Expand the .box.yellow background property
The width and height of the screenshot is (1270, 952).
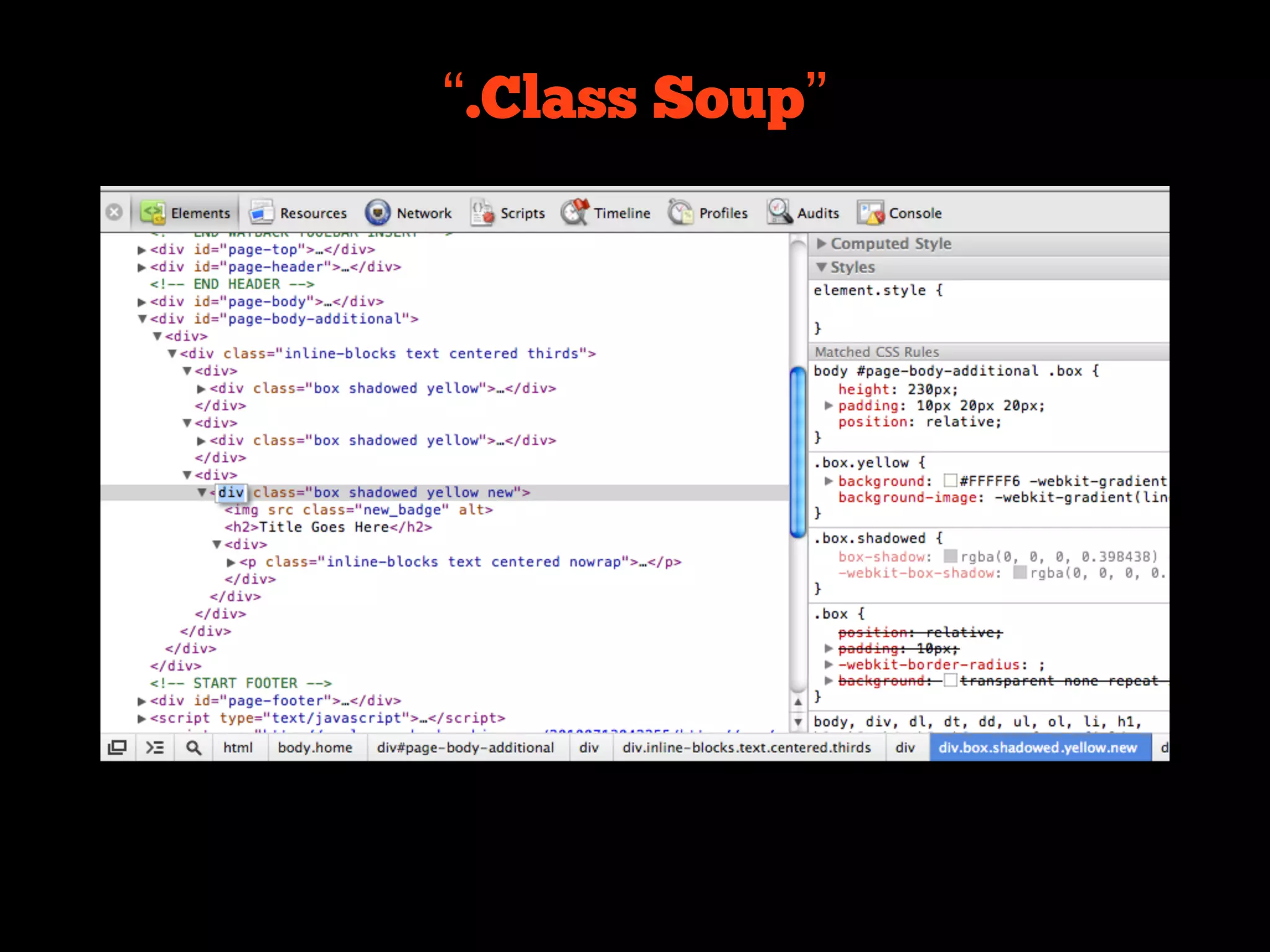pyautogui.click(x=828, y=481)
